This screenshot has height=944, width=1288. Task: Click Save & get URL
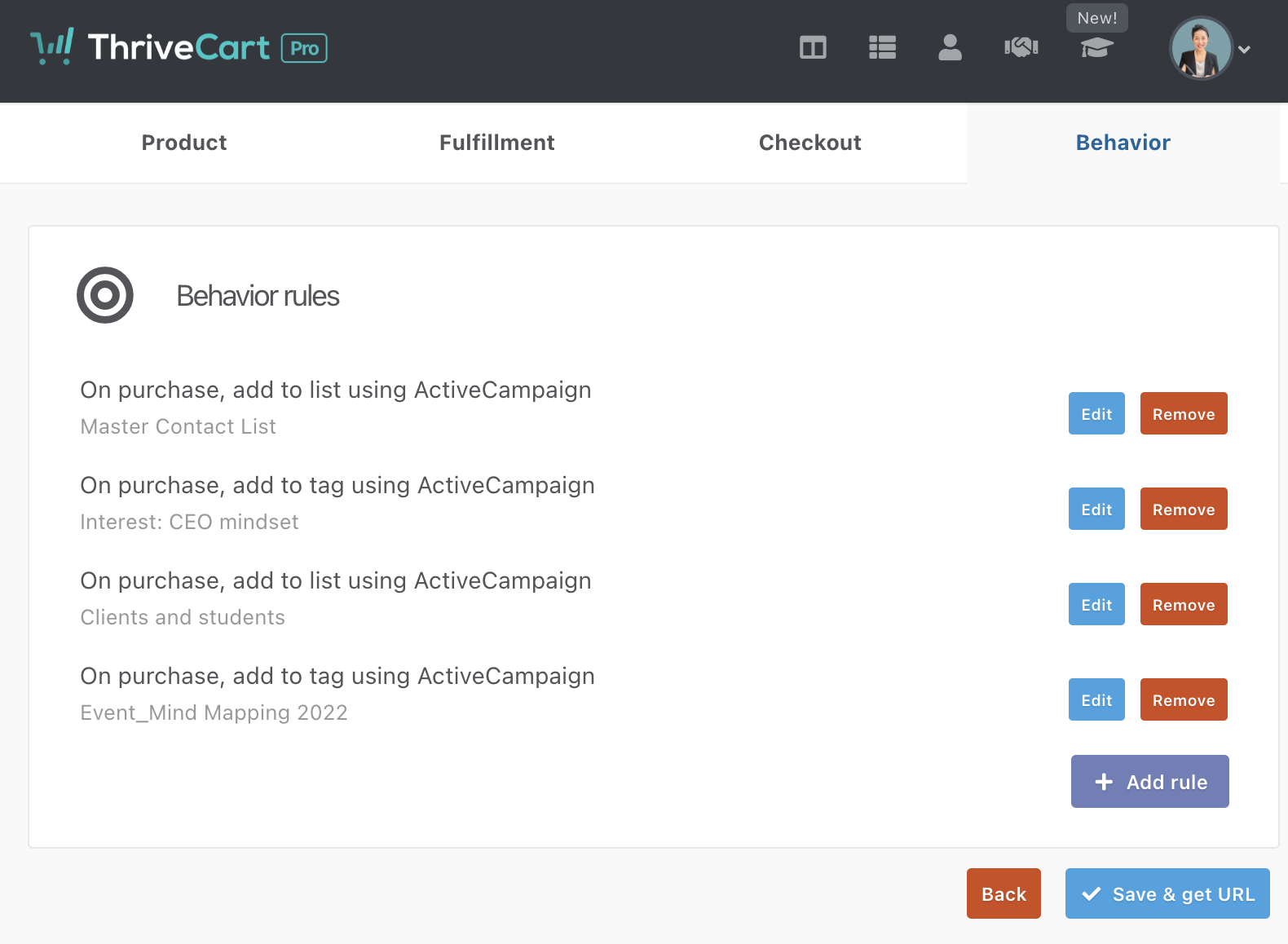(1167, 893)
